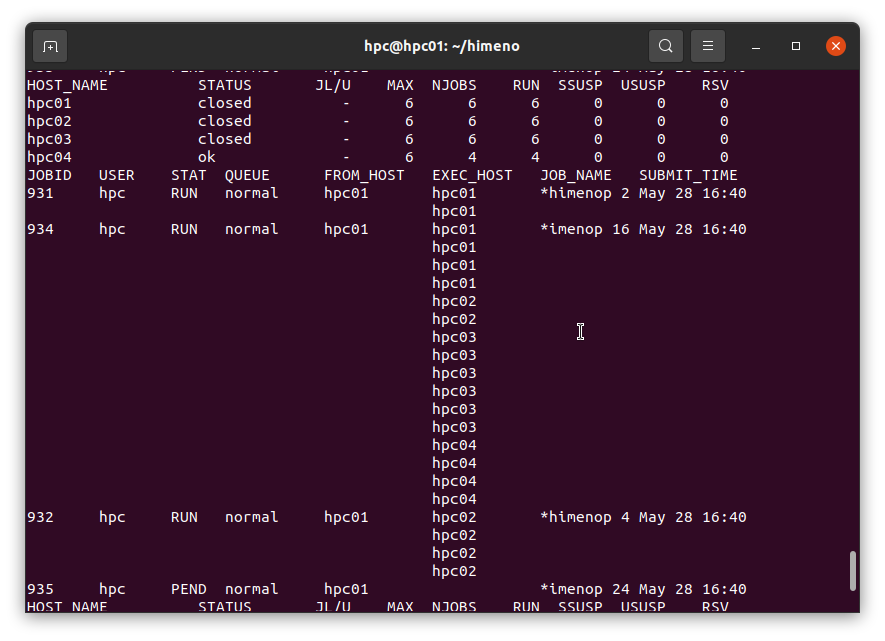
Task: Click the RUN status of job 931
Action: 185,194
